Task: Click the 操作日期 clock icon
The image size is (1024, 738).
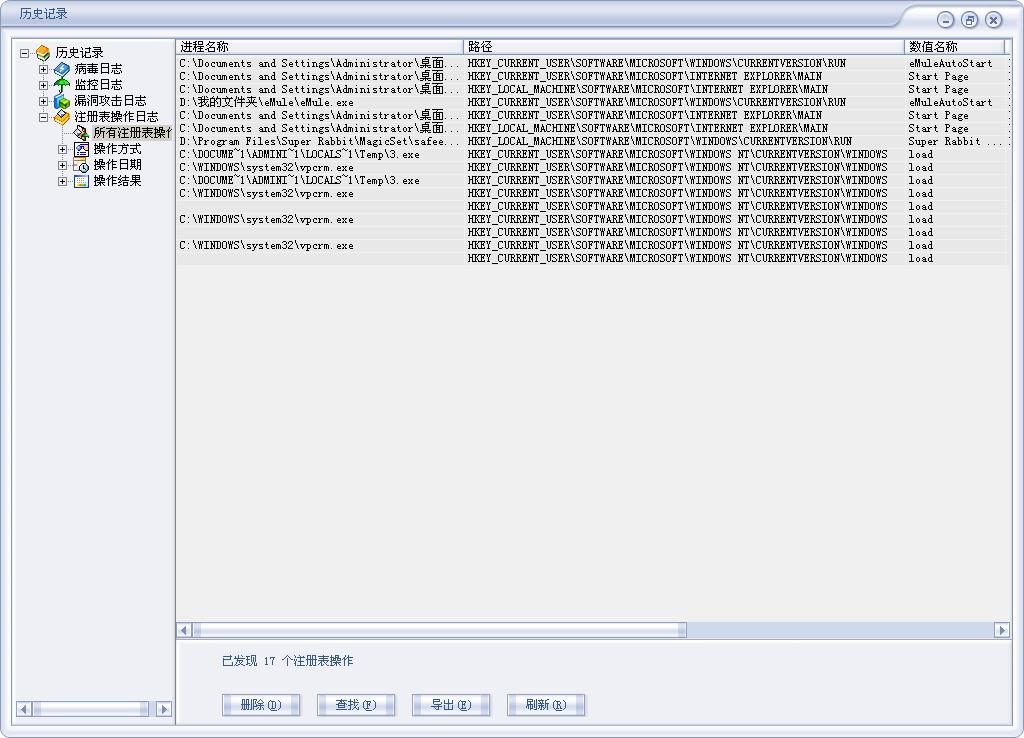Action: (81, 165)
